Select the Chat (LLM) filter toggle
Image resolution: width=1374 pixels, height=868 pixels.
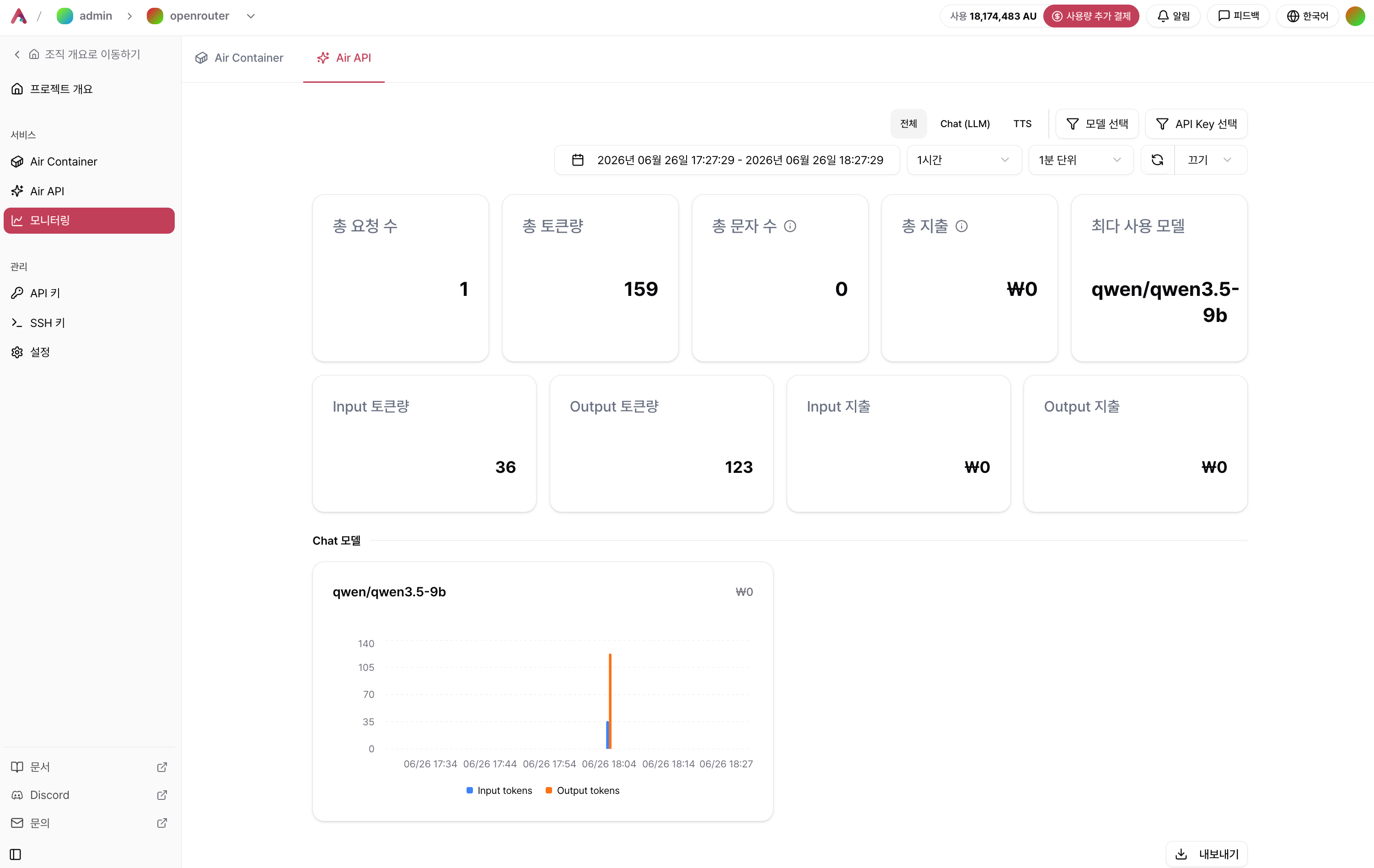coord(965,124)
